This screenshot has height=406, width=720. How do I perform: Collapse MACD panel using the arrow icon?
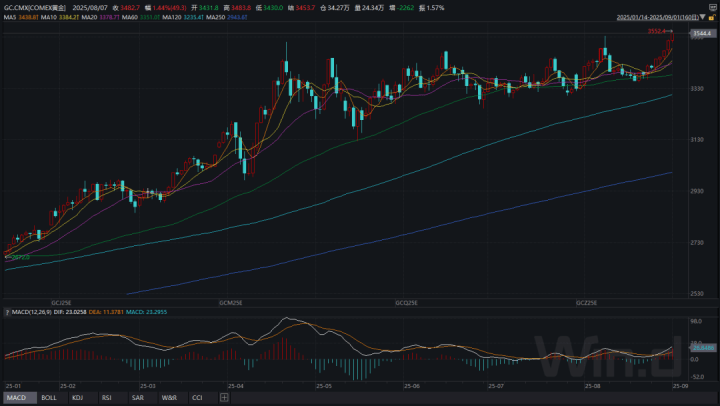point(8,311)
